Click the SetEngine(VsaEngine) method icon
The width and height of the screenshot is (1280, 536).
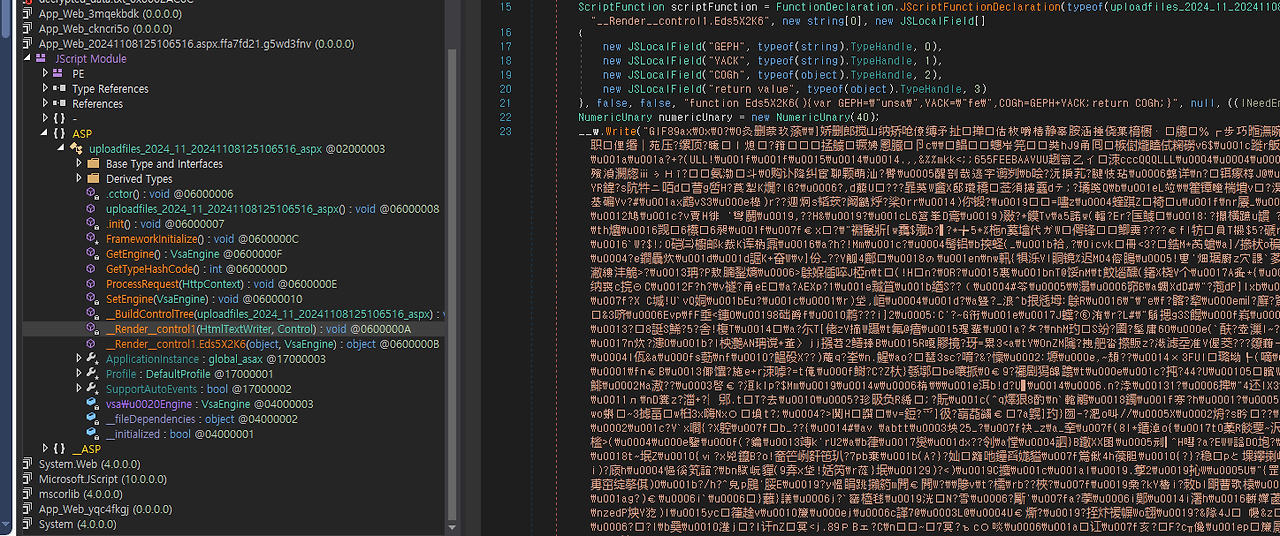click(95, 299)
